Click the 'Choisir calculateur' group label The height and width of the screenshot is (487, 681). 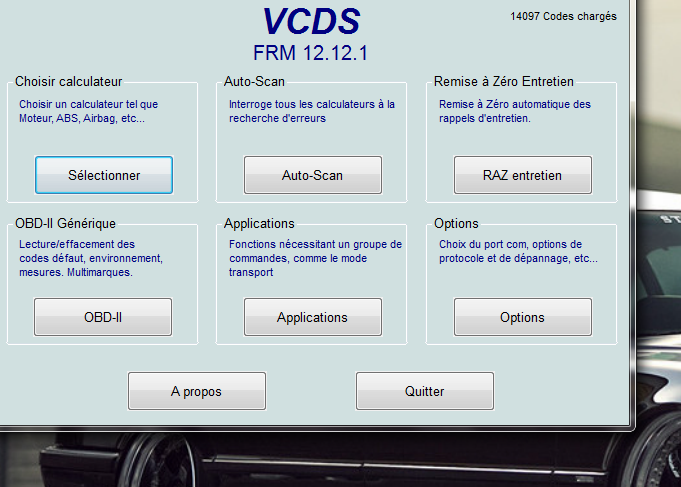point(69,81)
